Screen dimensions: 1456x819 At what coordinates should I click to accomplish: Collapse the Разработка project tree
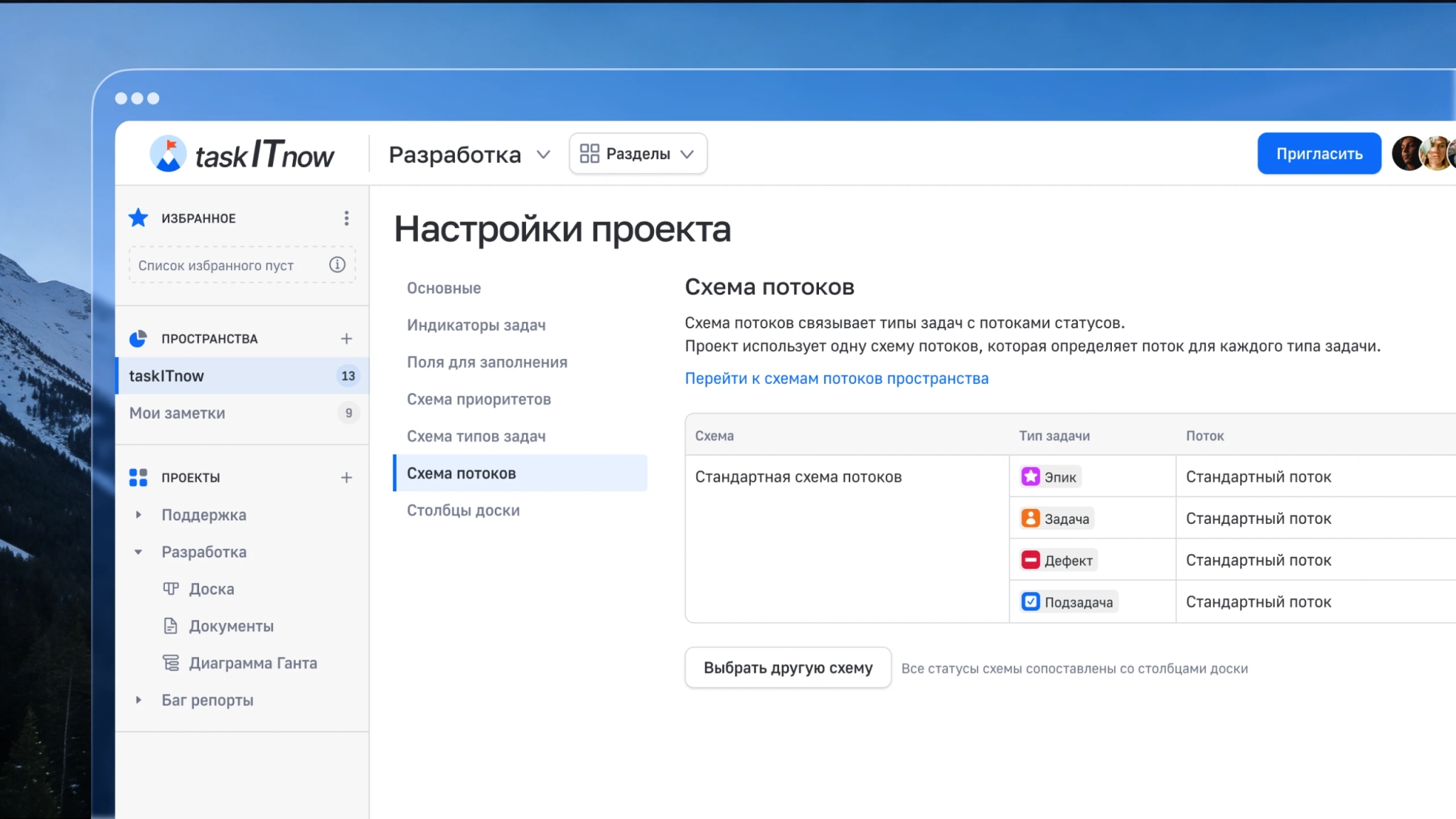[x=139, y=552]
